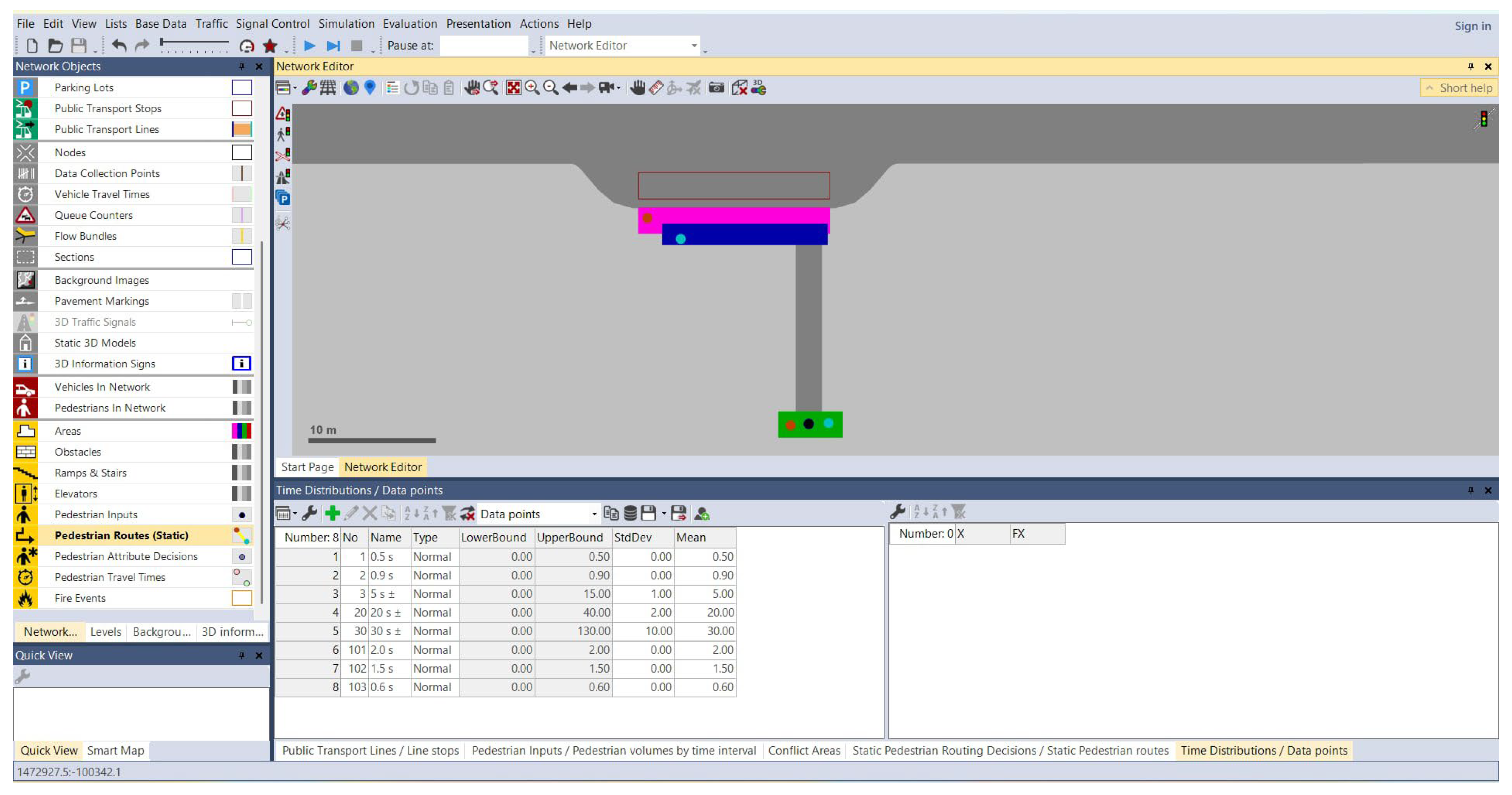Open the Data points relation dropdown
This screenshot has width=1512, height=795.
tap(594, 514)
